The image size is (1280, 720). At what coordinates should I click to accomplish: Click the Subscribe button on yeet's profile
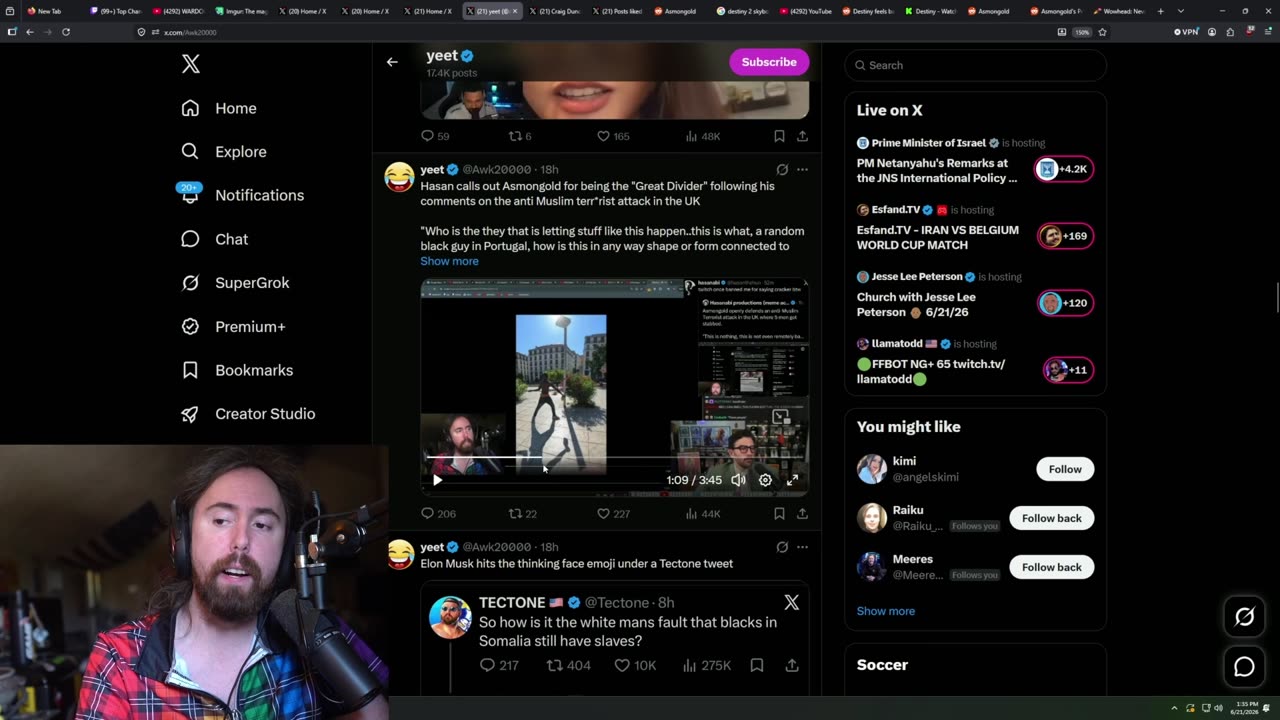click(769, 62)
